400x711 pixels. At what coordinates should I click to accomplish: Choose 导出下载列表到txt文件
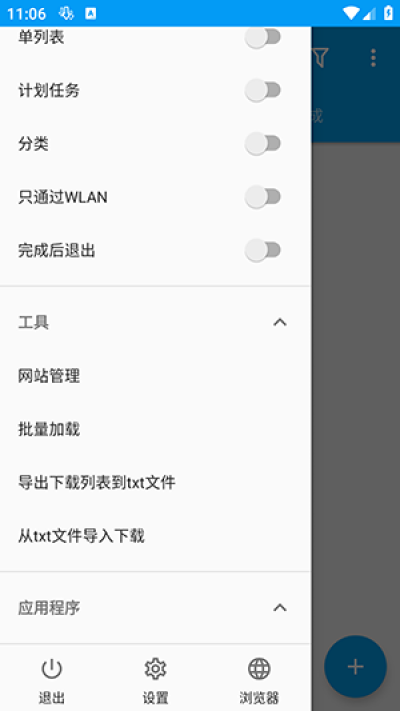click(x=156, y=482)
